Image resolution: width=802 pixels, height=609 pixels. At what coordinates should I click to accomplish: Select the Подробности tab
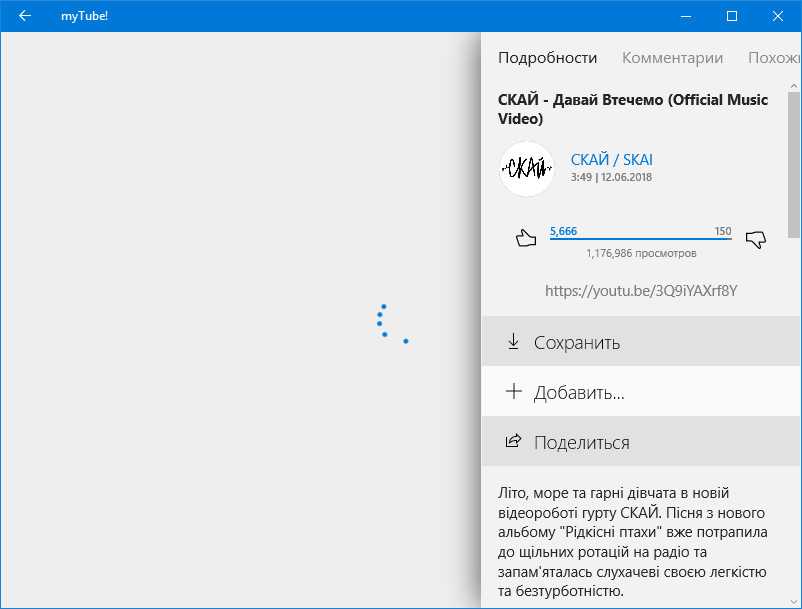coord(547,58)
